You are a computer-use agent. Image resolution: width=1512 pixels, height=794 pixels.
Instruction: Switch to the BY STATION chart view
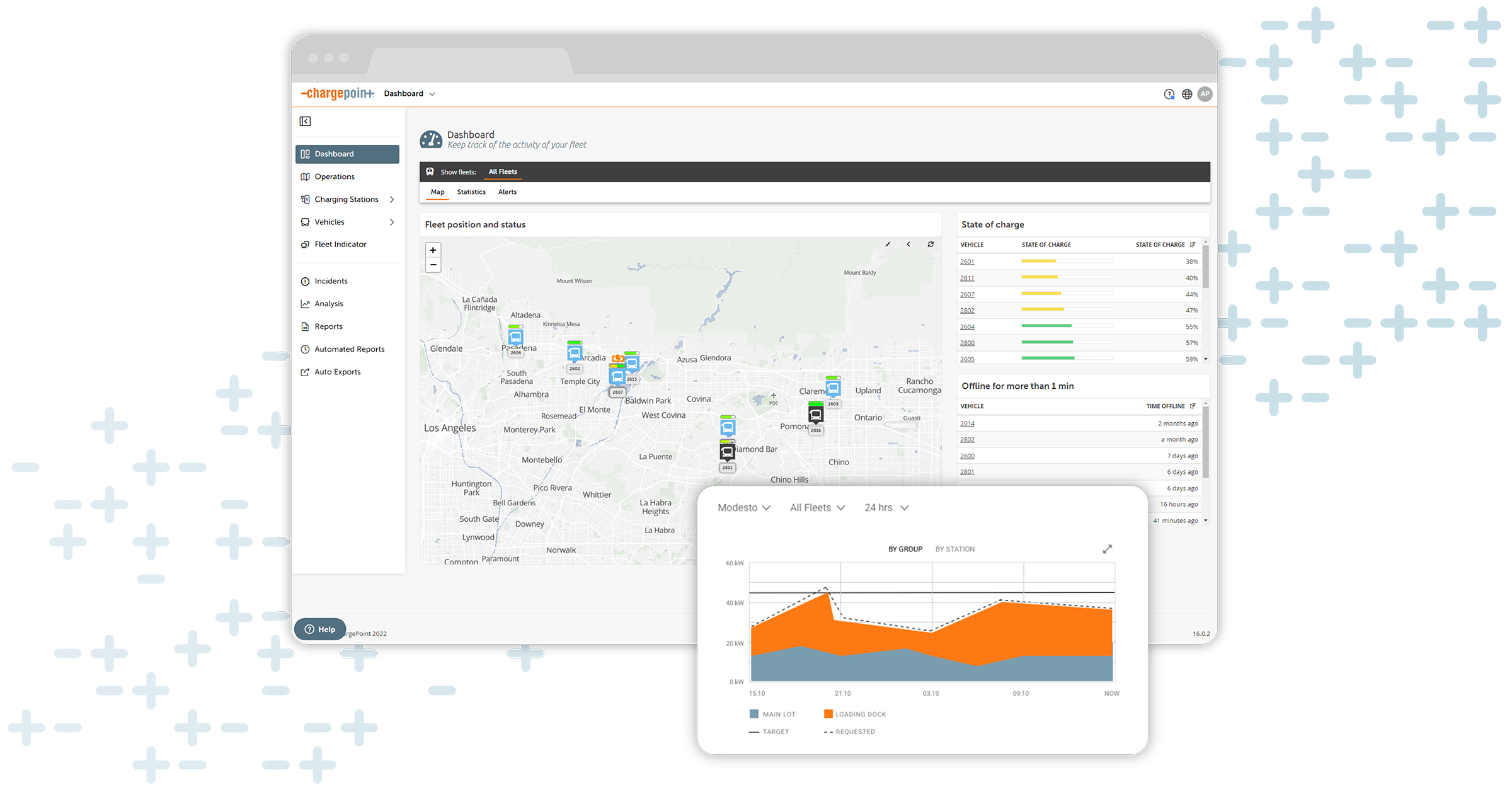(954, 549)
